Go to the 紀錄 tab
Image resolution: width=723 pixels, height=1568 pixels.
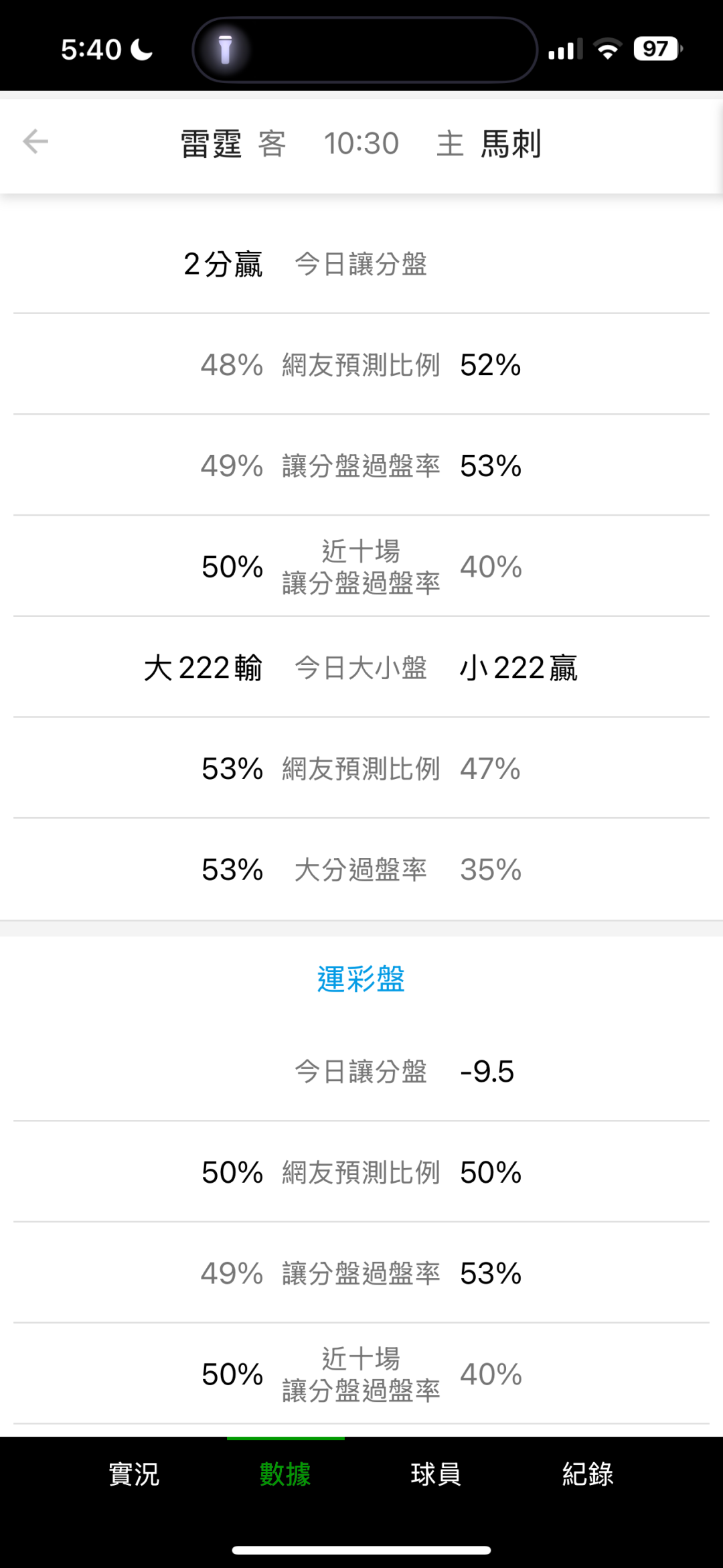pyautogui.click(x=588, y=1474)
